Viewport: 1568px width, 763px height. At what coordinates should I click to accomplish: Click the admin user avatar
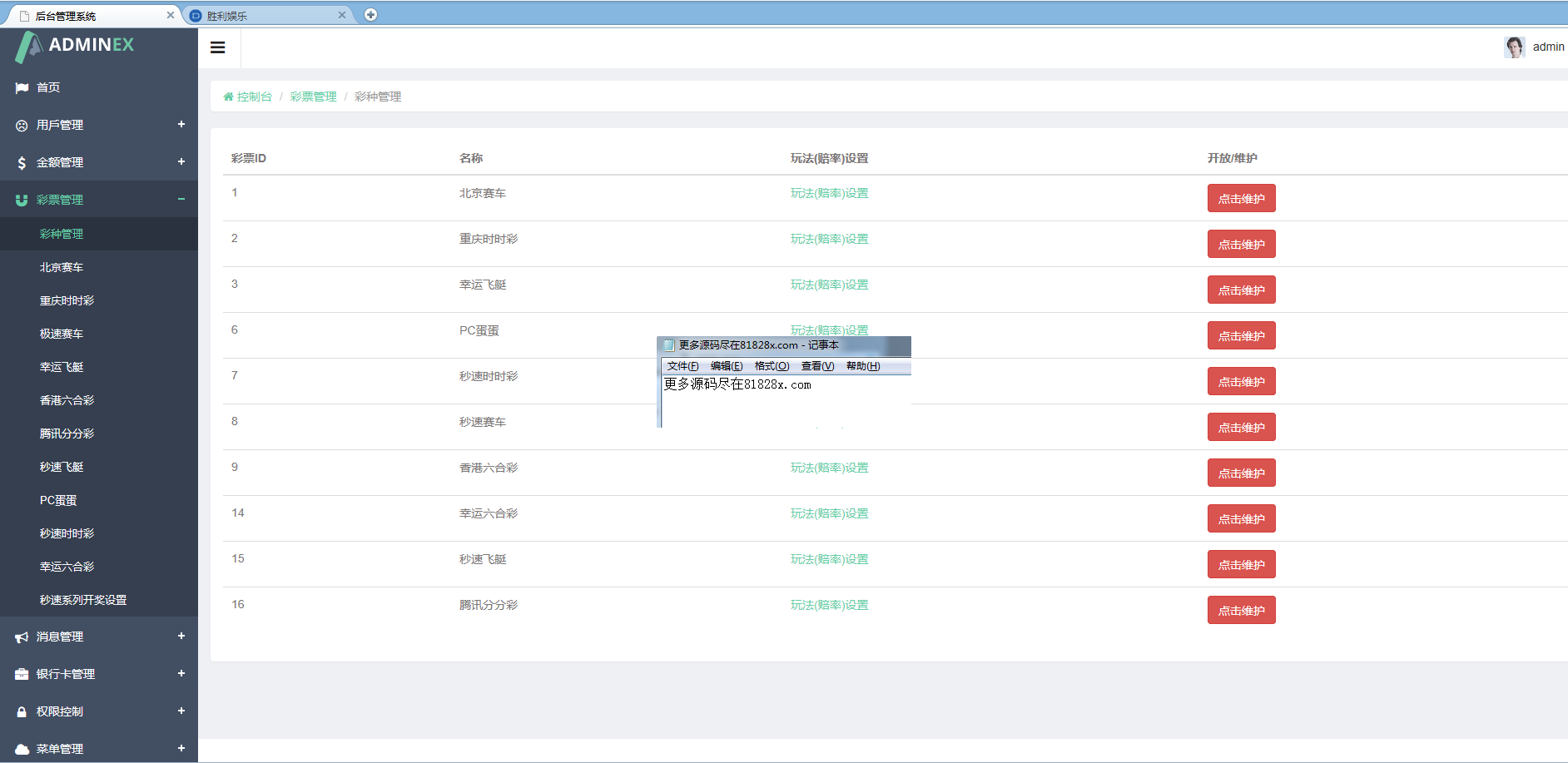(1514, 47)
